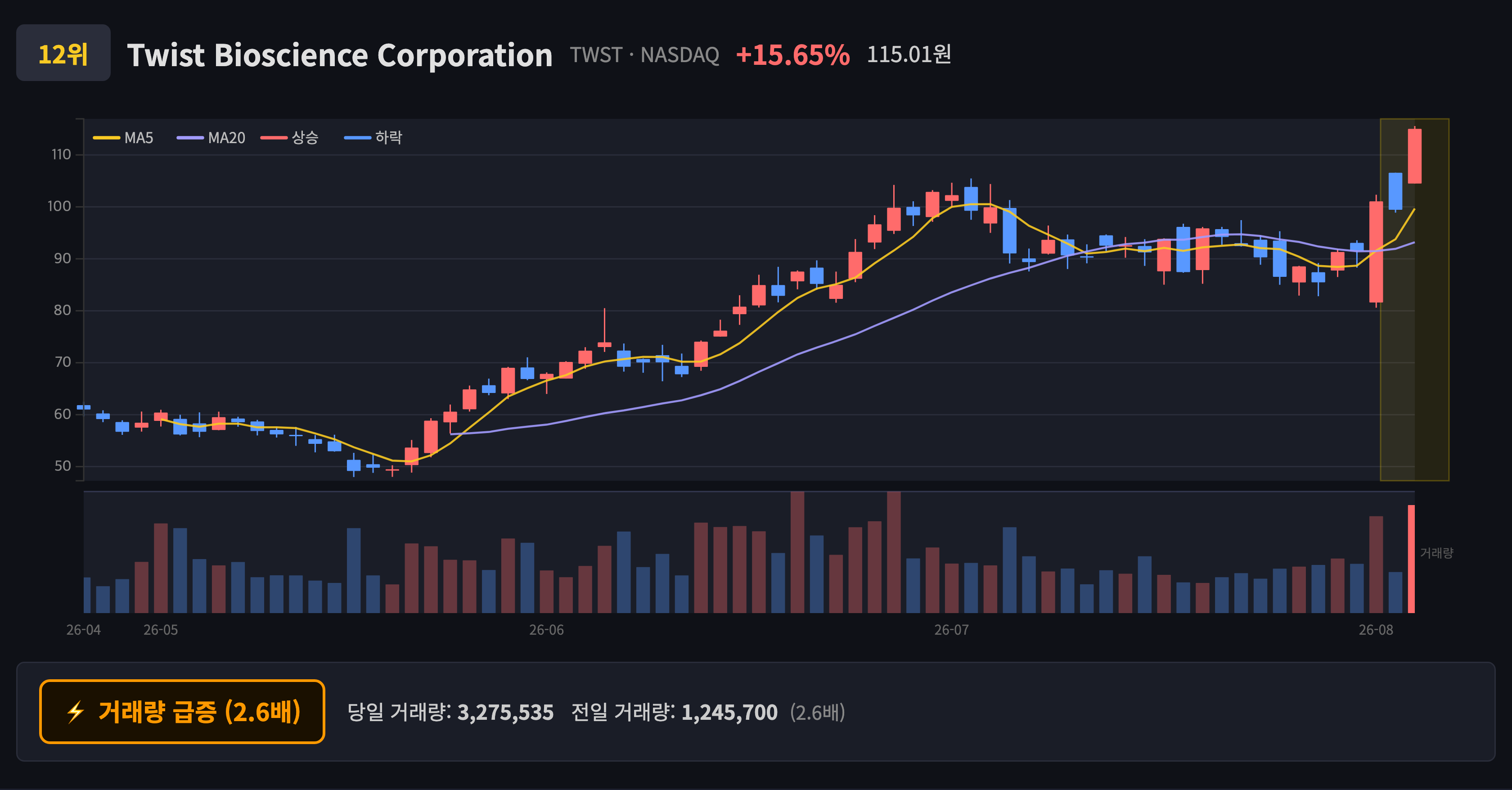Click the 50 price axis label
This screenshot has width=1512, height=790.
(x=62, y=466)
